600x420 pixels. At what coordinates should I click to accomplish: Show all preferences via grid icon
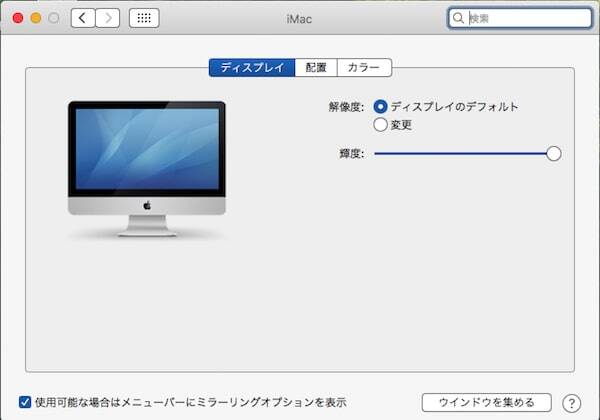pyautogui.click(x=144, y=18)
